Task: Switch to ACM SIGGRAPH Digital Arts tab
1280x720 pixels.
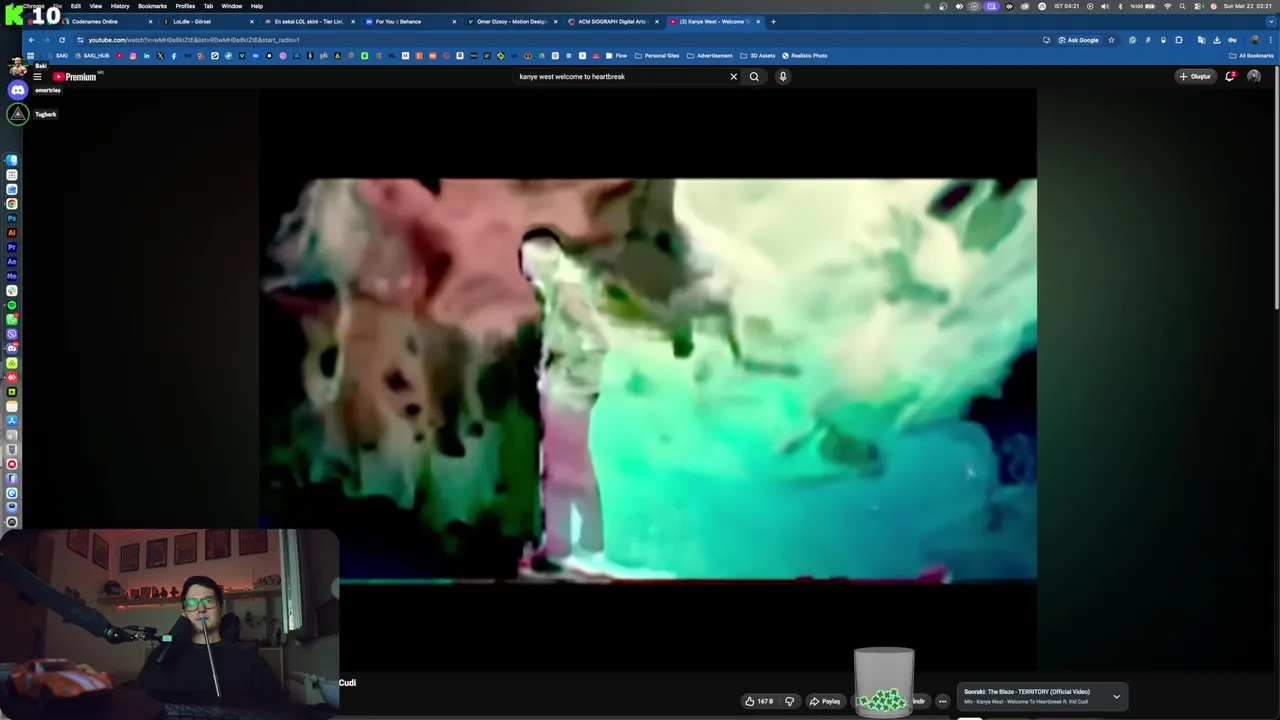Action: tap(612, 21)
